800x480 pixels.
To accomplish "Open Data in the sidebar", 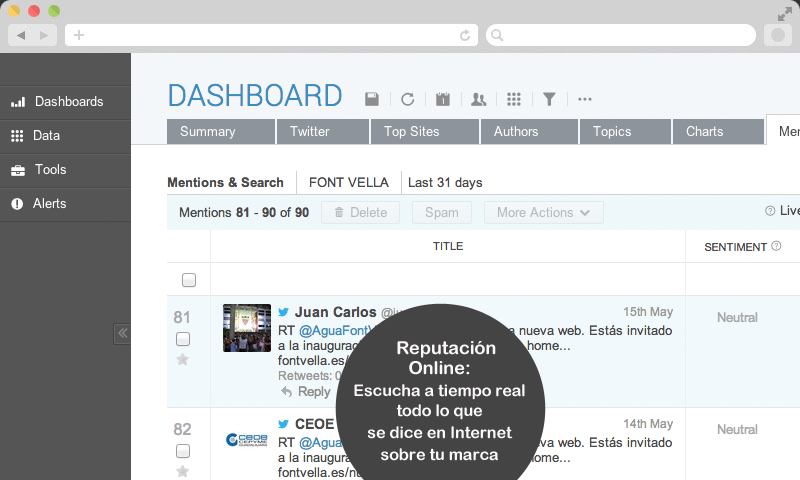I will pos(65,136).
